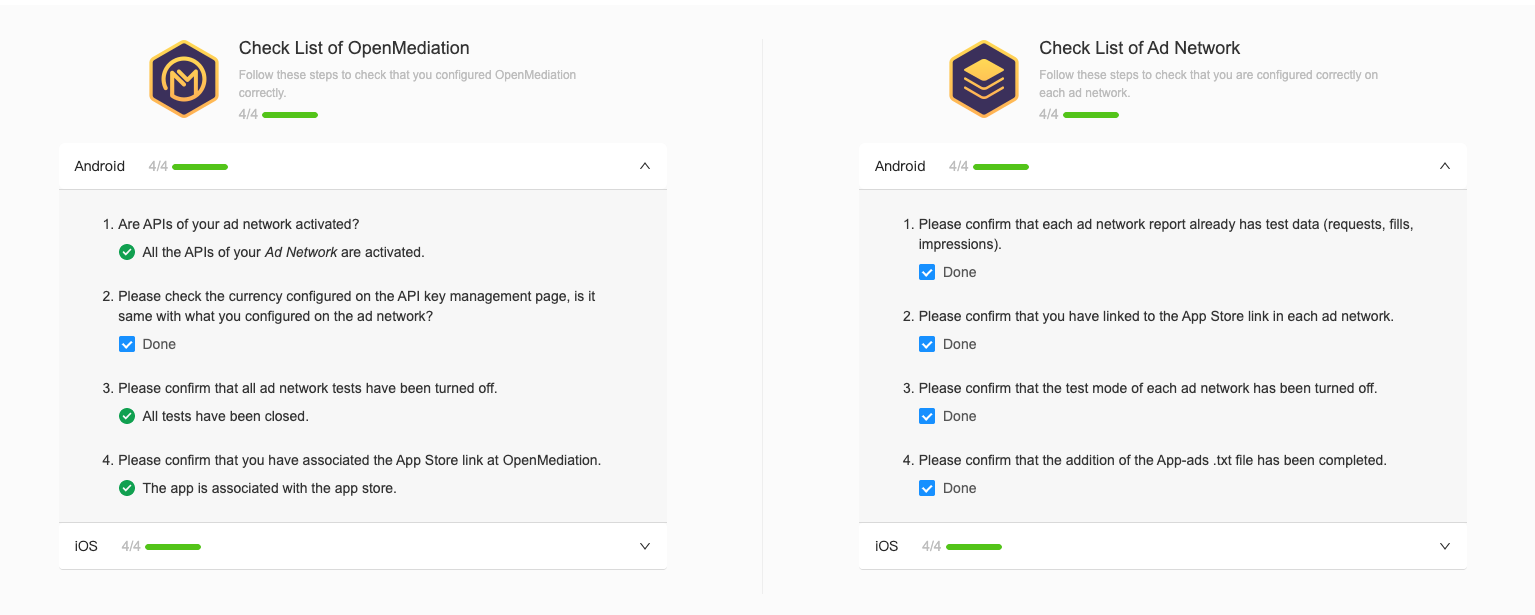This screenshot has width=1535, height=615.
Task: Collapse Android section in Ad Network checklist
Action: click(x=1445, y=166)
